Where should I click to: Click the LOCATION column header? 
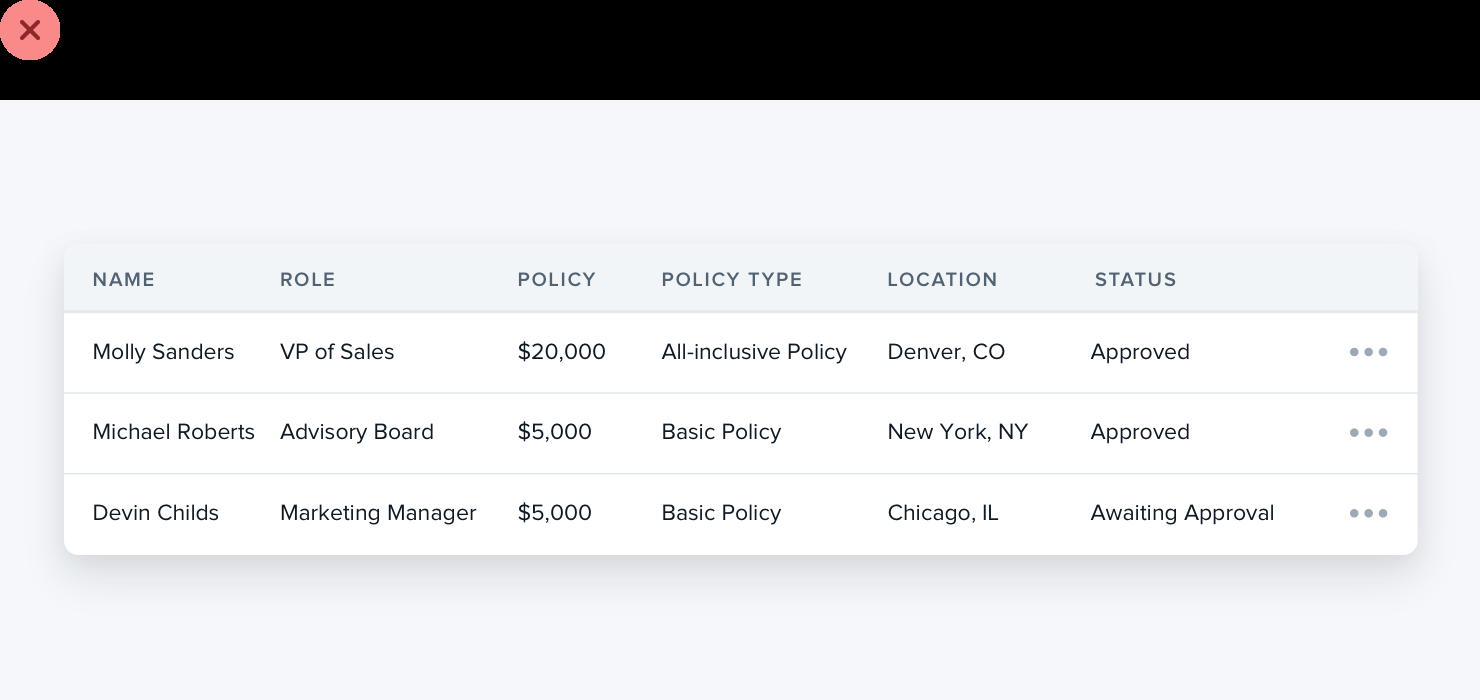[x=942, y=280]
